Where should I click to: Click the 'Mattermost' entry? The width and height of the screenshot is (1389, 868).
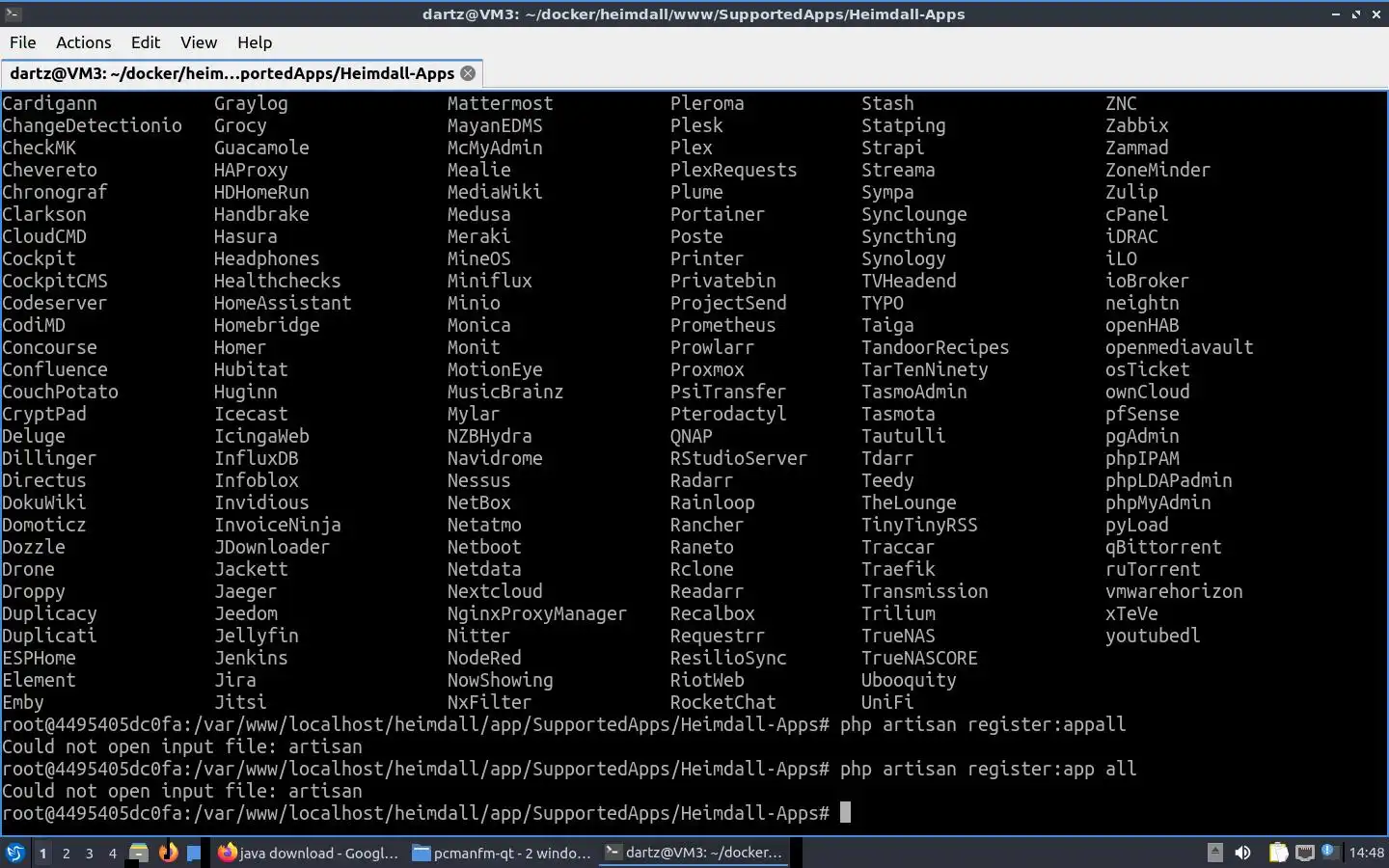[x=500, y=103]
